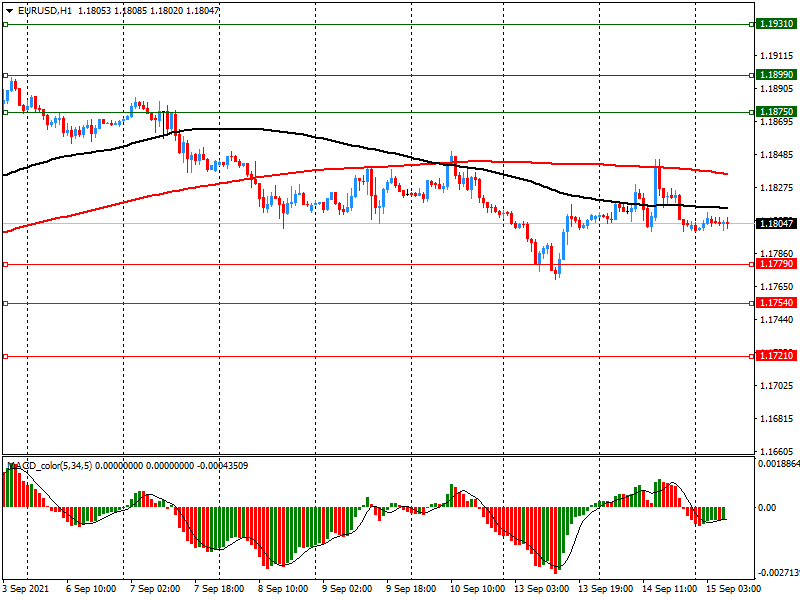The width and height of the screenshot is (800, 600).
Task: Click the EURUSD,H1 chart title text
Action: coord(45,11)
